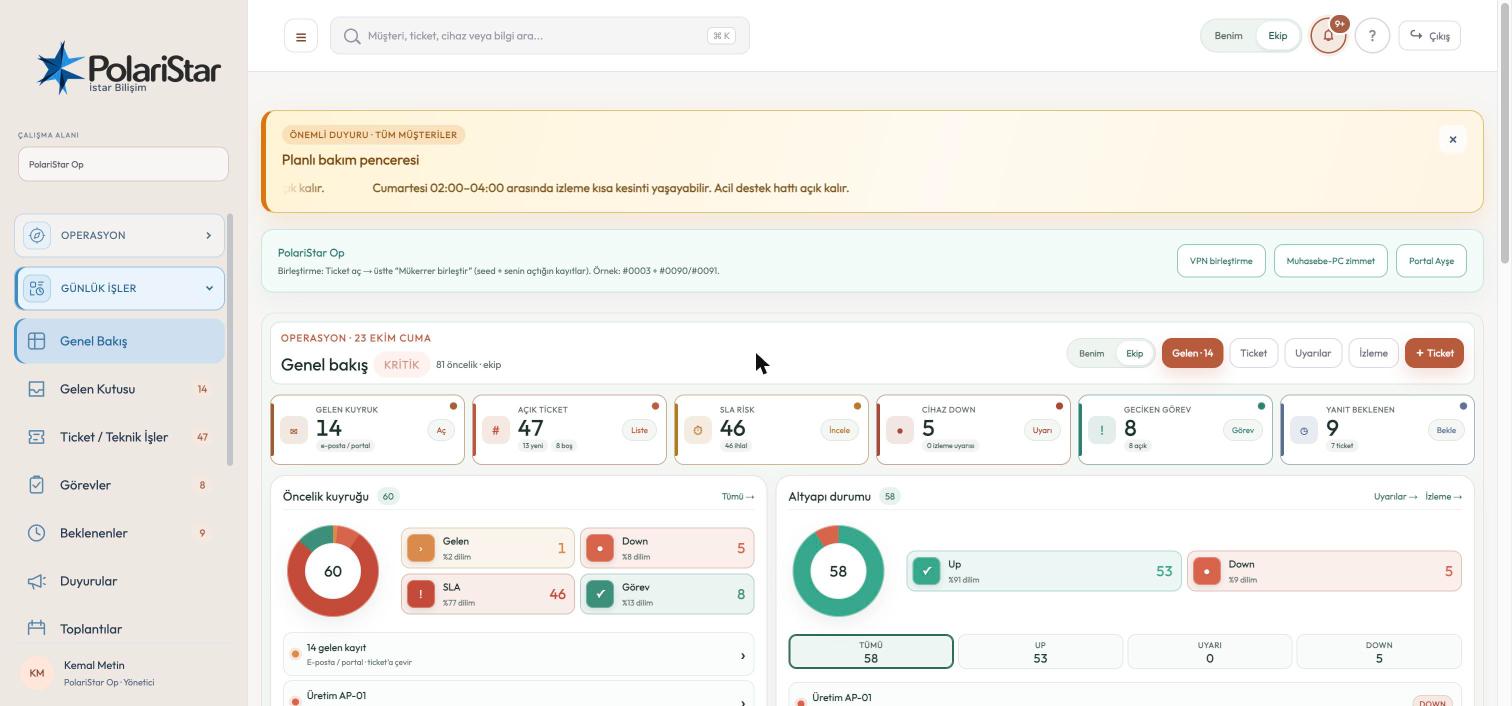This screenshot has height=706, width=1512.
Task: Open the Gelen · 14 tab
Action: click(x=1192, y=353)
